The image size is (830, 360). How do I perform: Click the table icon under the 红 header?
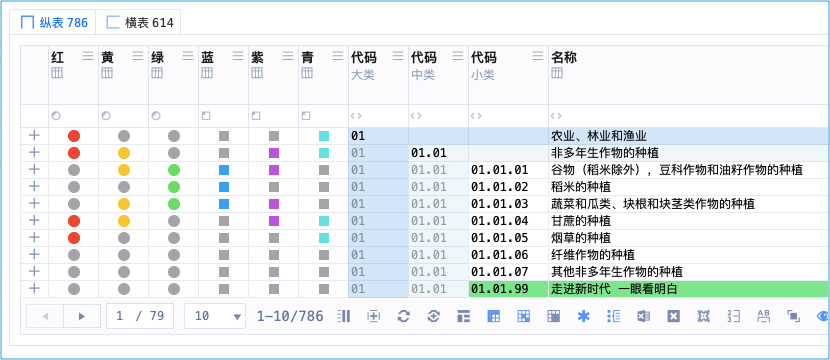click(57, 73)
